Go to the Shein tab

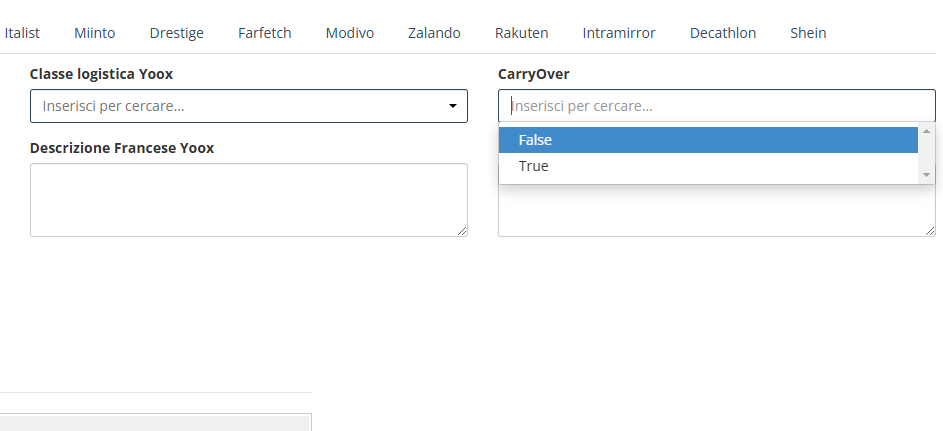[x=808, y=33]
